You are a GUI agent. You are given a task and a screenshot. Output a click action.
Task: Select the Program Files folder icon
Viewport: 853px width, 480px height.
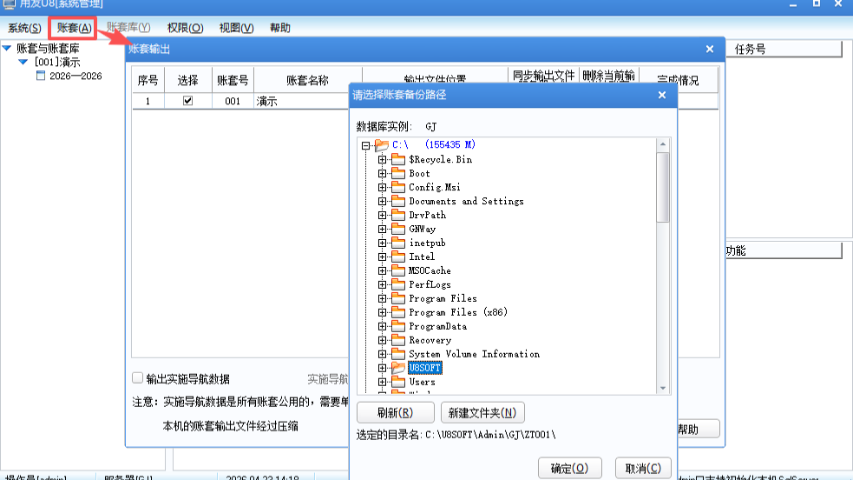pos(397,298)
